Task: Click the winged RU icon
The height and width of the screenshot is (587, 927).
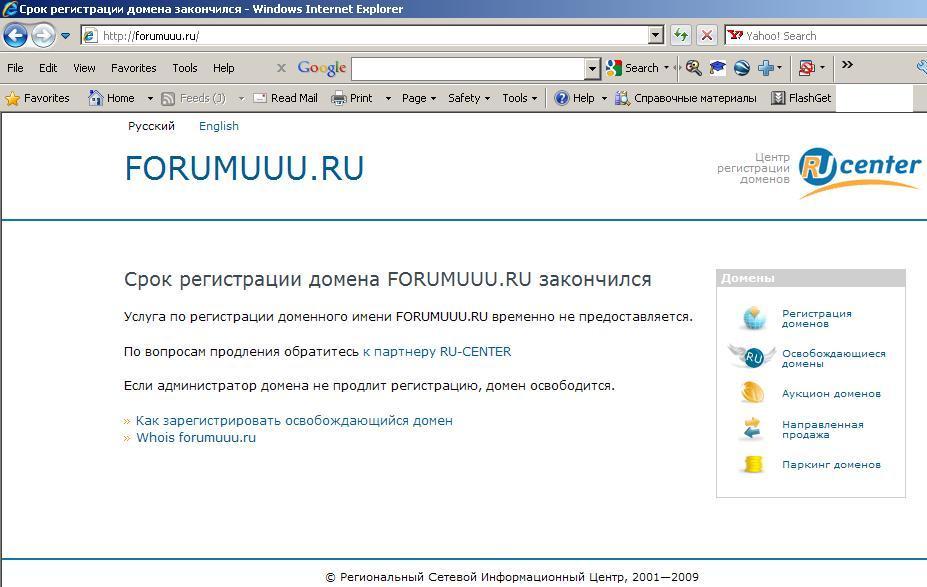Action: tap(753, 356)
